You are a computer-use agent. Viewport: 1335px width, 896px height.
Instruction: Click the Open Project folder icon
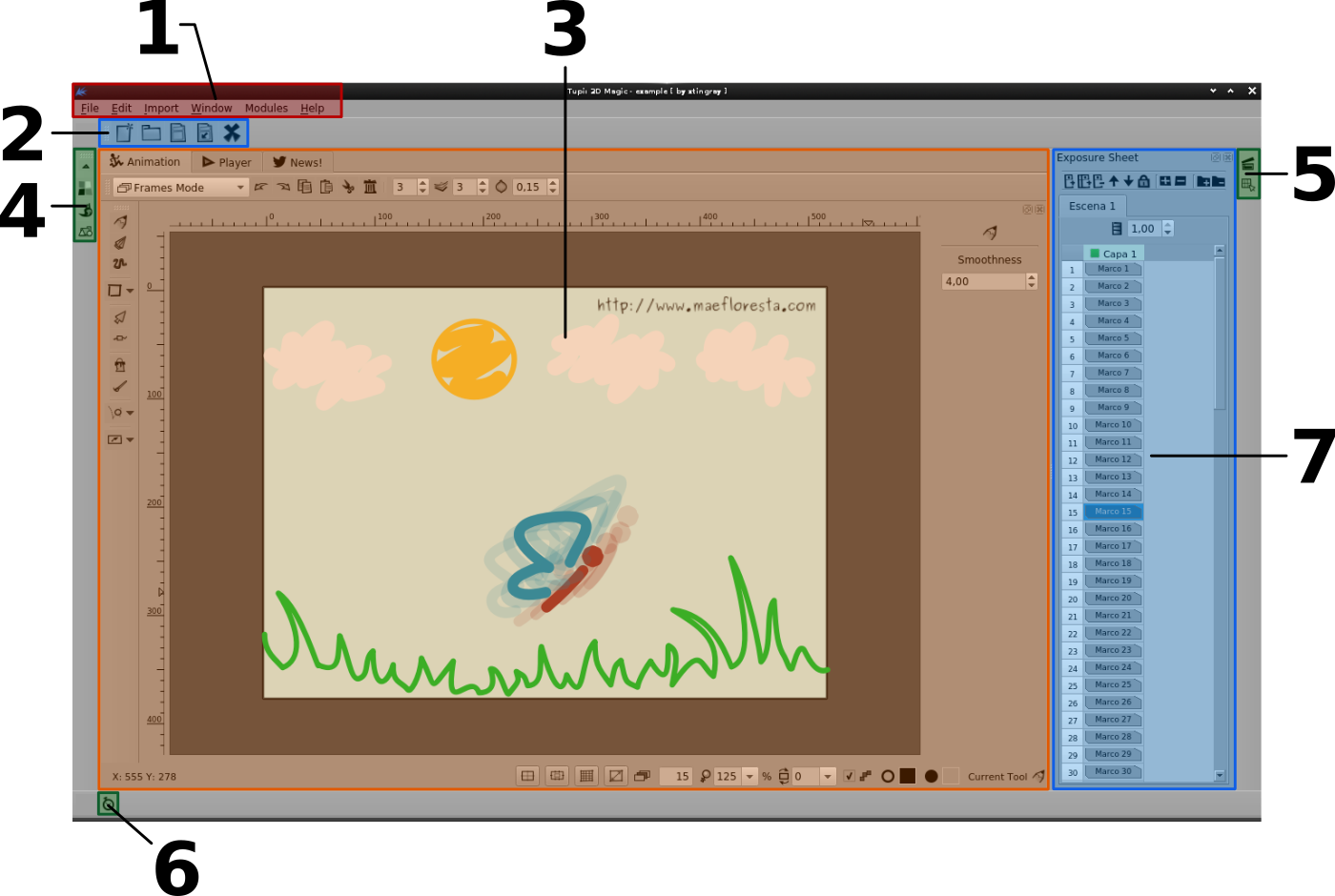[151, 133]
